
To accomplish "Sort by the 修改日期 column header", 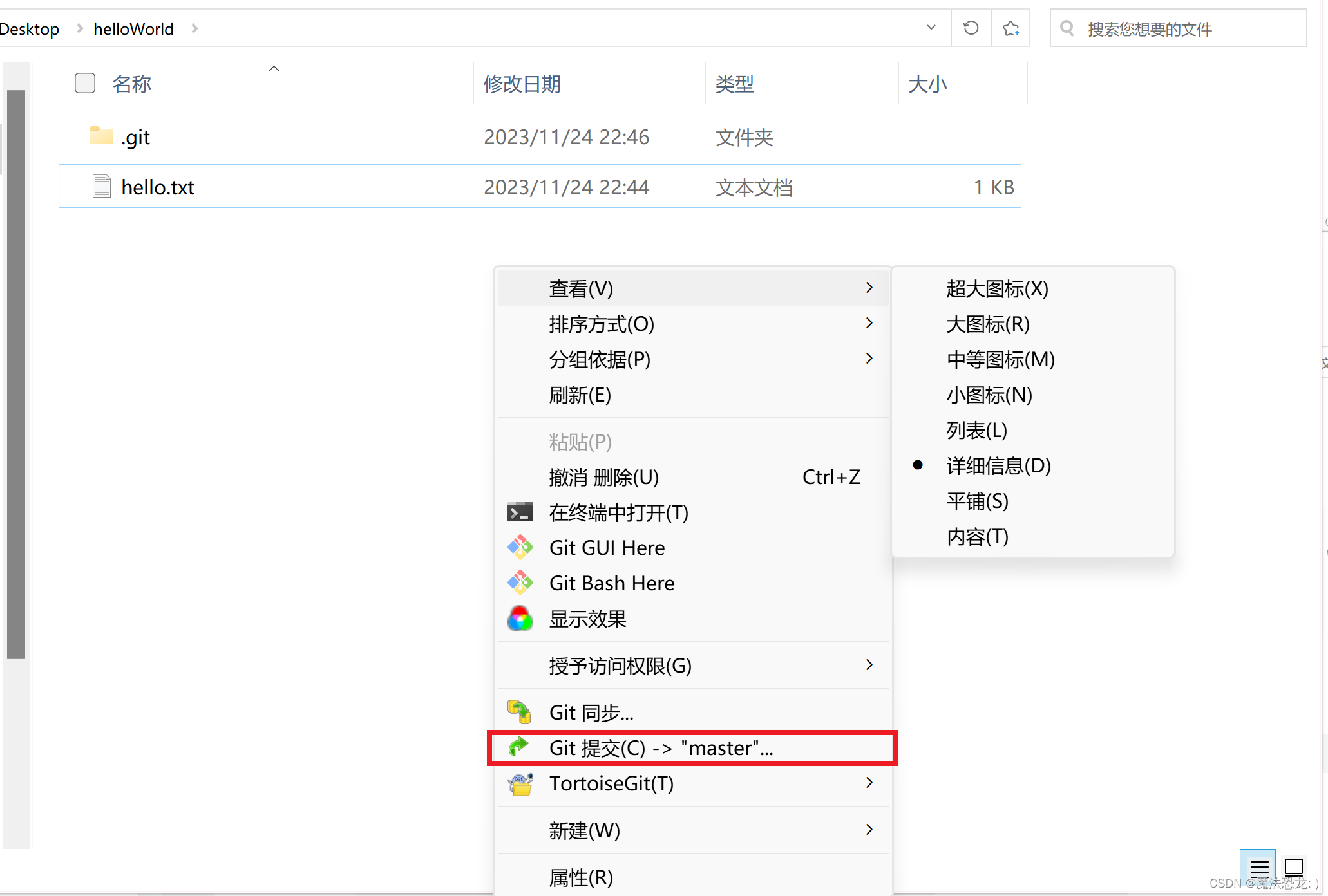I will [x=522, y=84].
